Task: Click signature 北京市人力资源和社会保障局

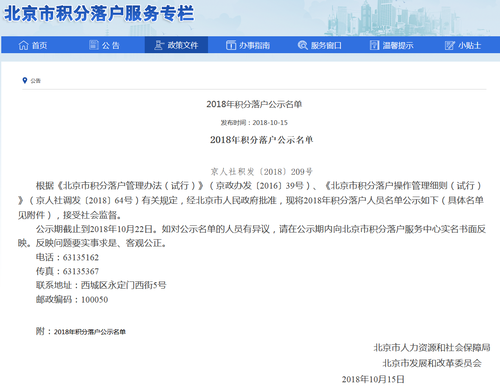Action: pos(432,348)
